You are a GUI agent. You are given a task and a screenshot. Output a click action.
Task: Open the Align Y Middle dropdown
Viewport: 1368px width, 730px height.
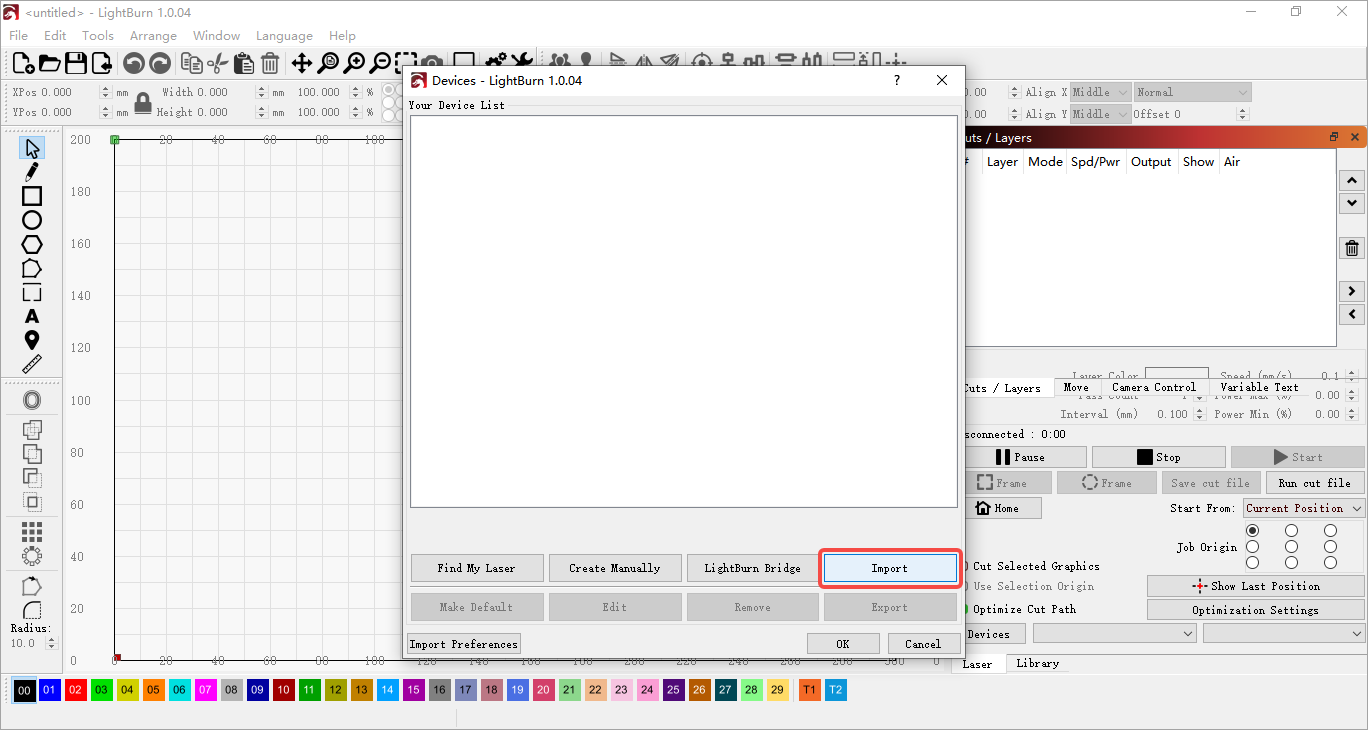(x=1100, y=114)
